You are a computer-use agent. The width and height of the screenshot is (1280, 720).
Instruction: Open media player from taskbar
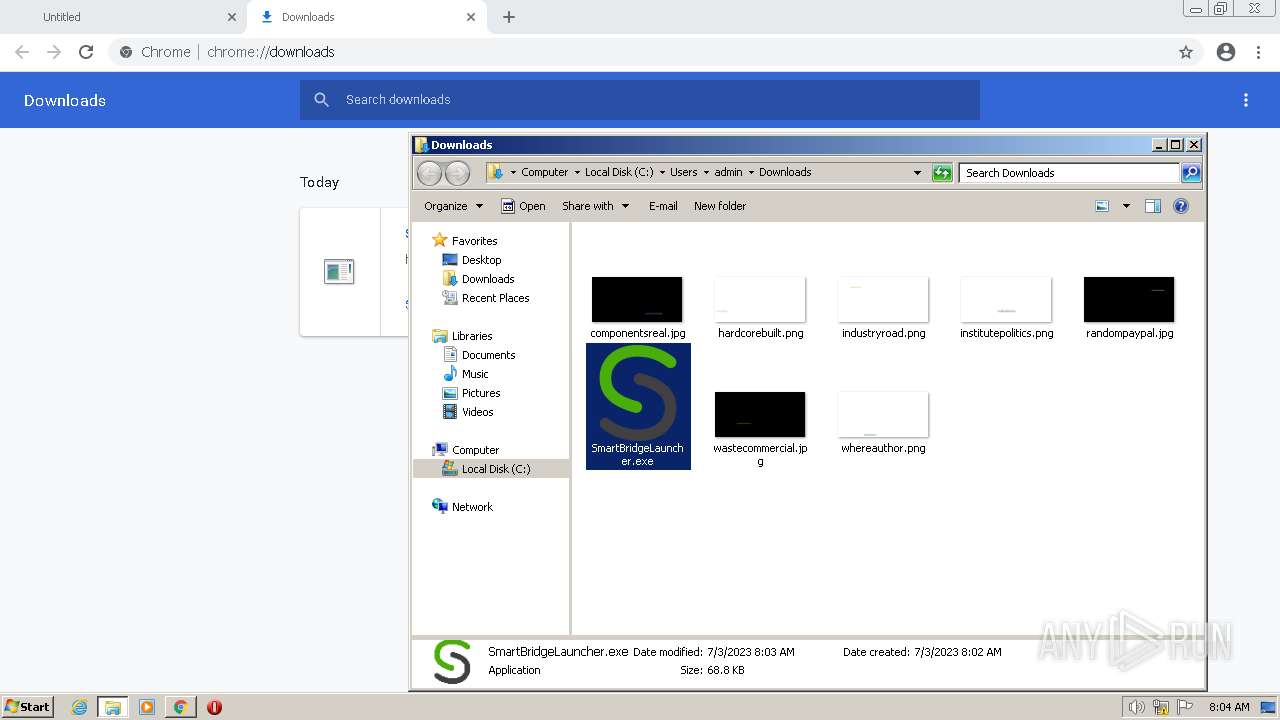[147, 707]
